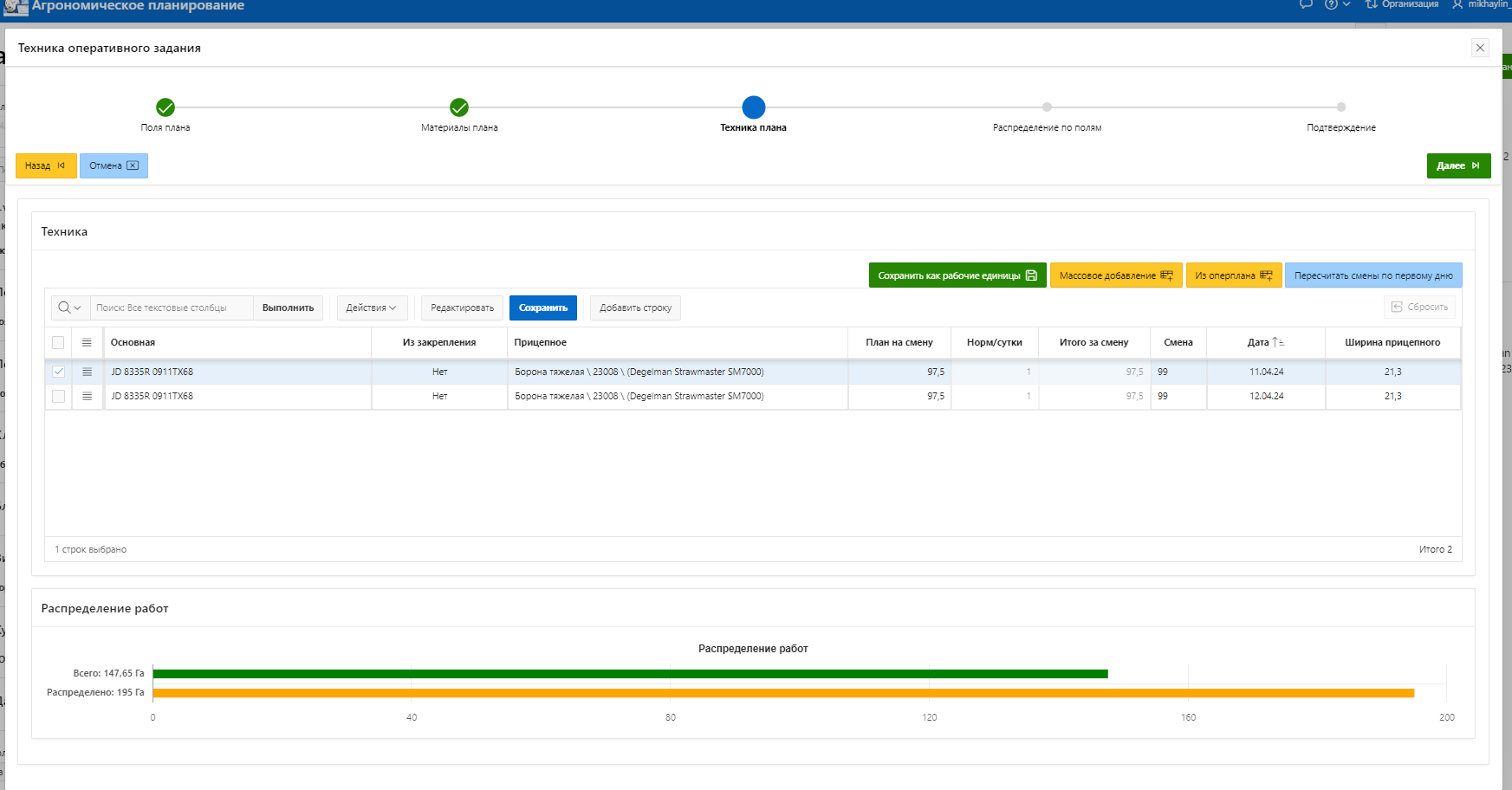Go to the Распределение по полям step
This screenshot has width=1512, height=790.
(x=1047, y=107)
